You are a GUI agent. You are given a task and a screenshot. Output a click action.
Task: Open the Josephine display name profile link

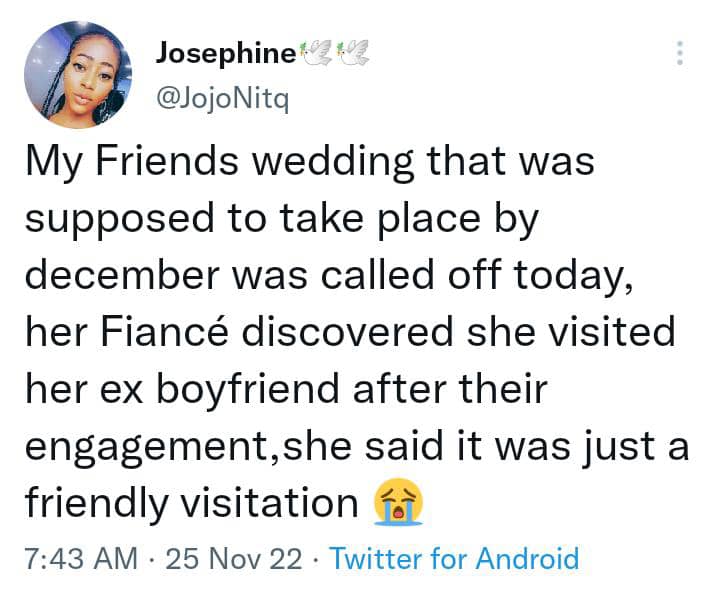click(x=226, y=54)
